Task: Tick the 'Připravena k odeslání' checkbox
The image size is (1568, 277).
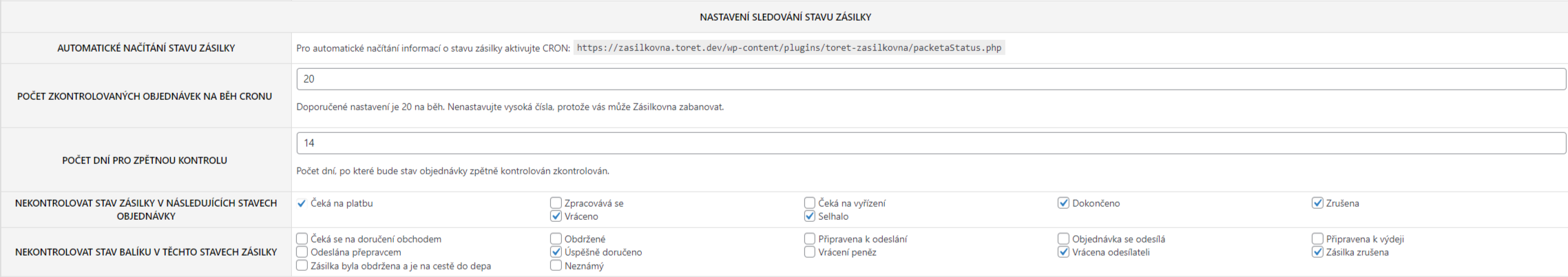Action: [810, 239]
